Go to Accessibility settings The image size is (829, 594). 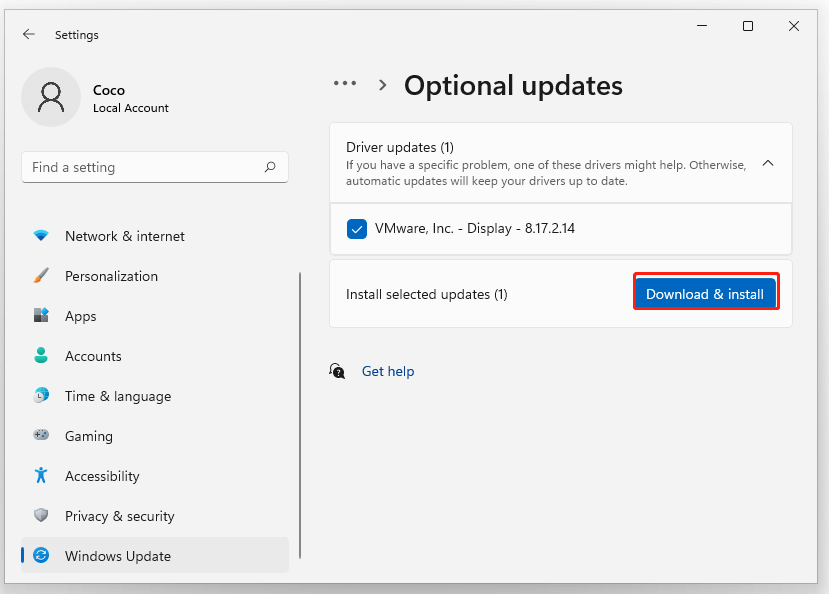102,476
